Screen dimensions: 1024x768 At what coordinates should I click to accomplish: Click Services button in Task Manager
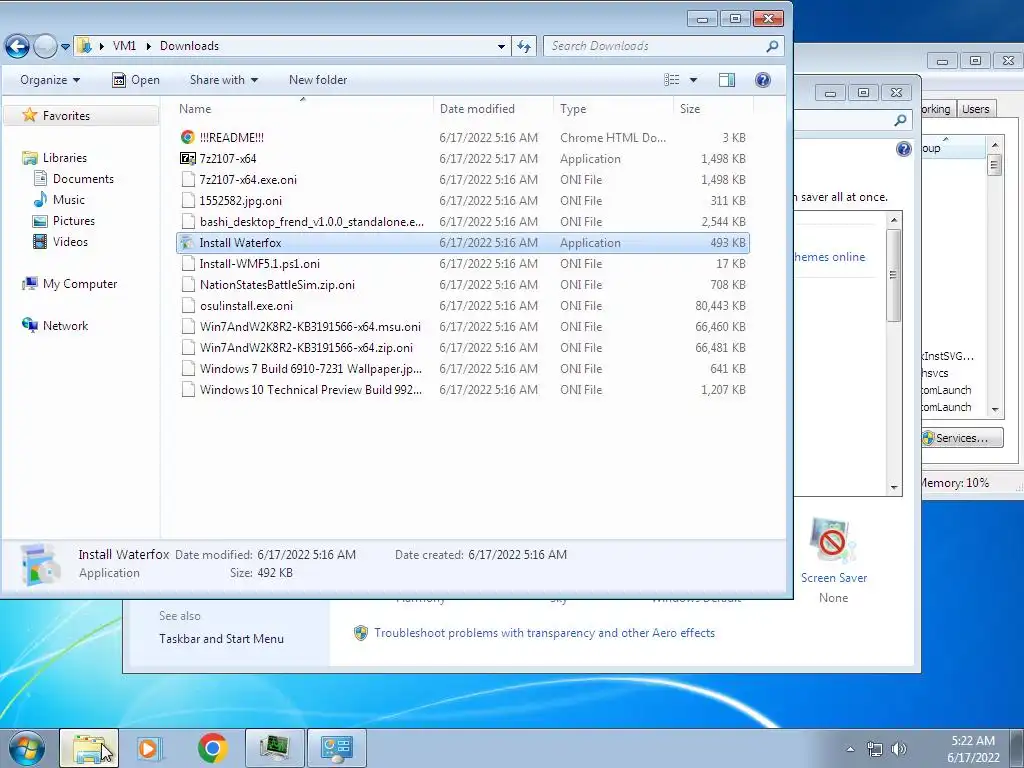click(963, 438)
